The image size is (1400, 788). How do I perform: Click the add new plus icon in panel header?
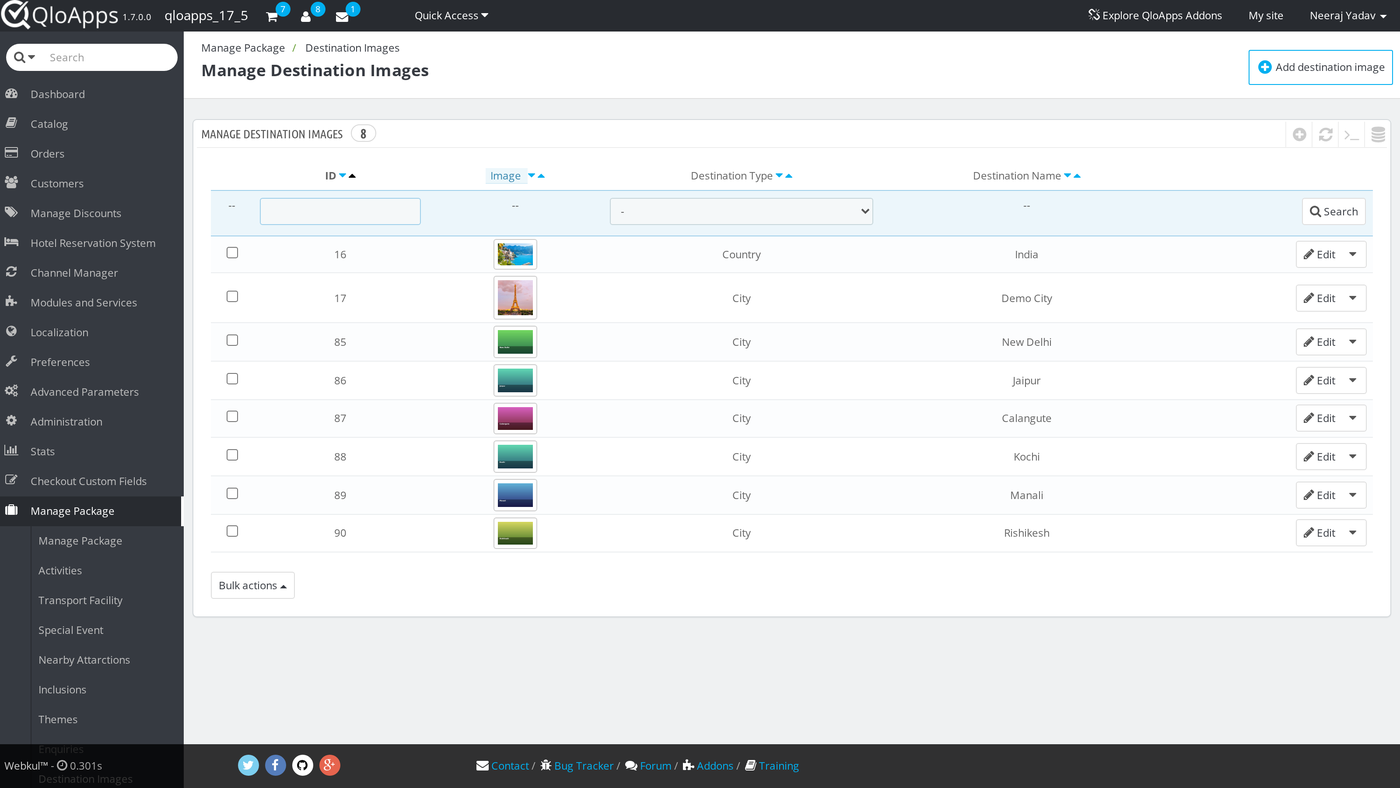tap(1299, 134)
